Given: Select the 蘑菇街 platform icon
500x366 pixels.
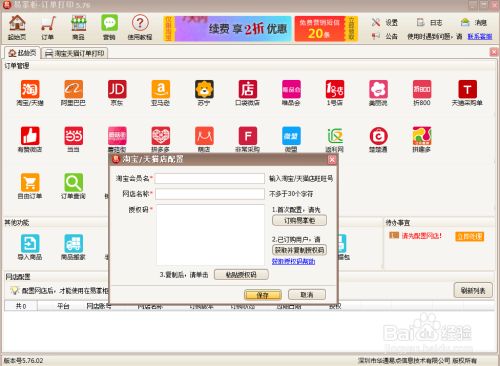Looking at the screenshot, I should [117, 140].
